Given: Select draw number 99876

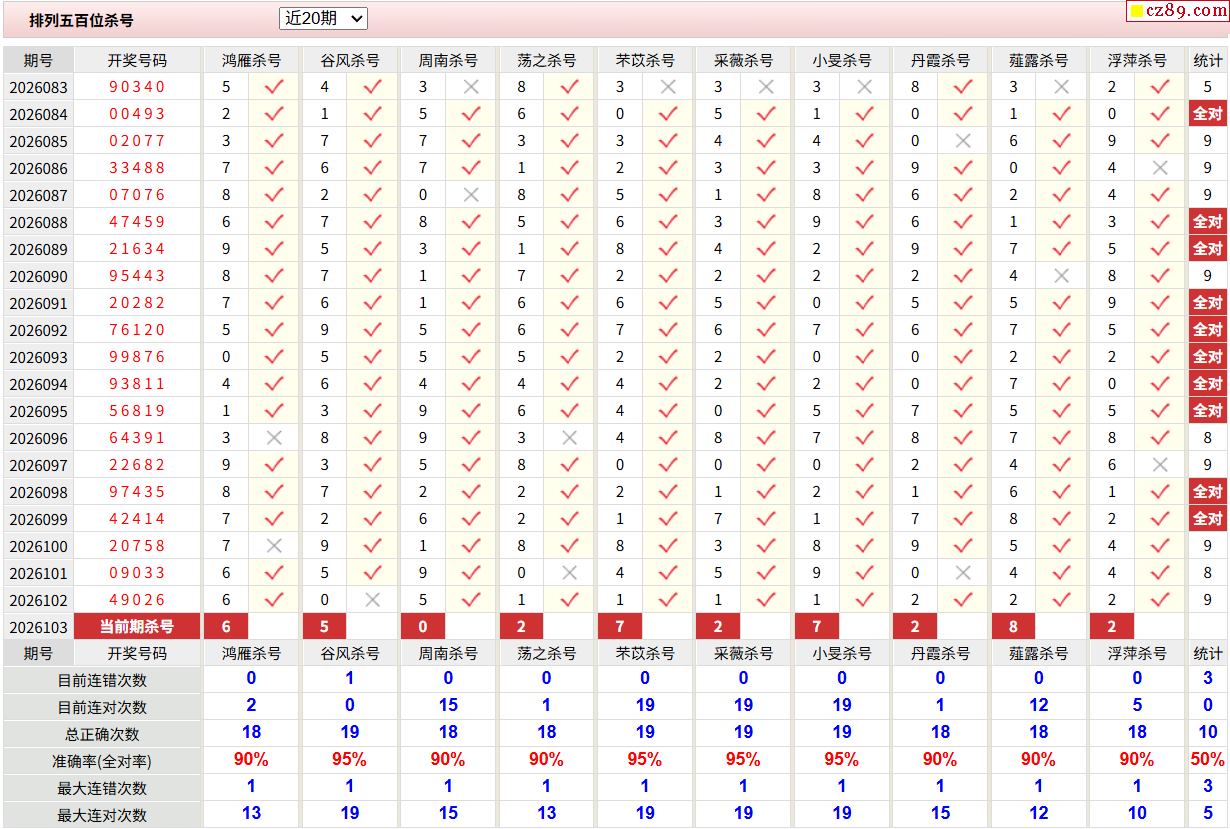Looking at the screenshot, I should pos(138,357).
